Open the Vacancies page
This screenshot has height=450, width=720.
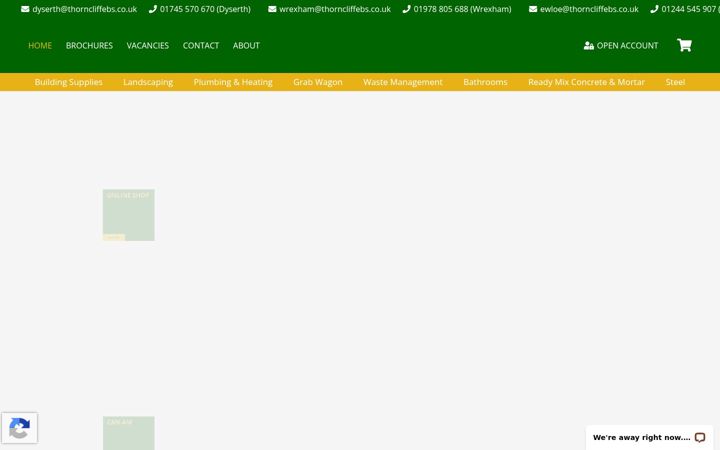148,45
